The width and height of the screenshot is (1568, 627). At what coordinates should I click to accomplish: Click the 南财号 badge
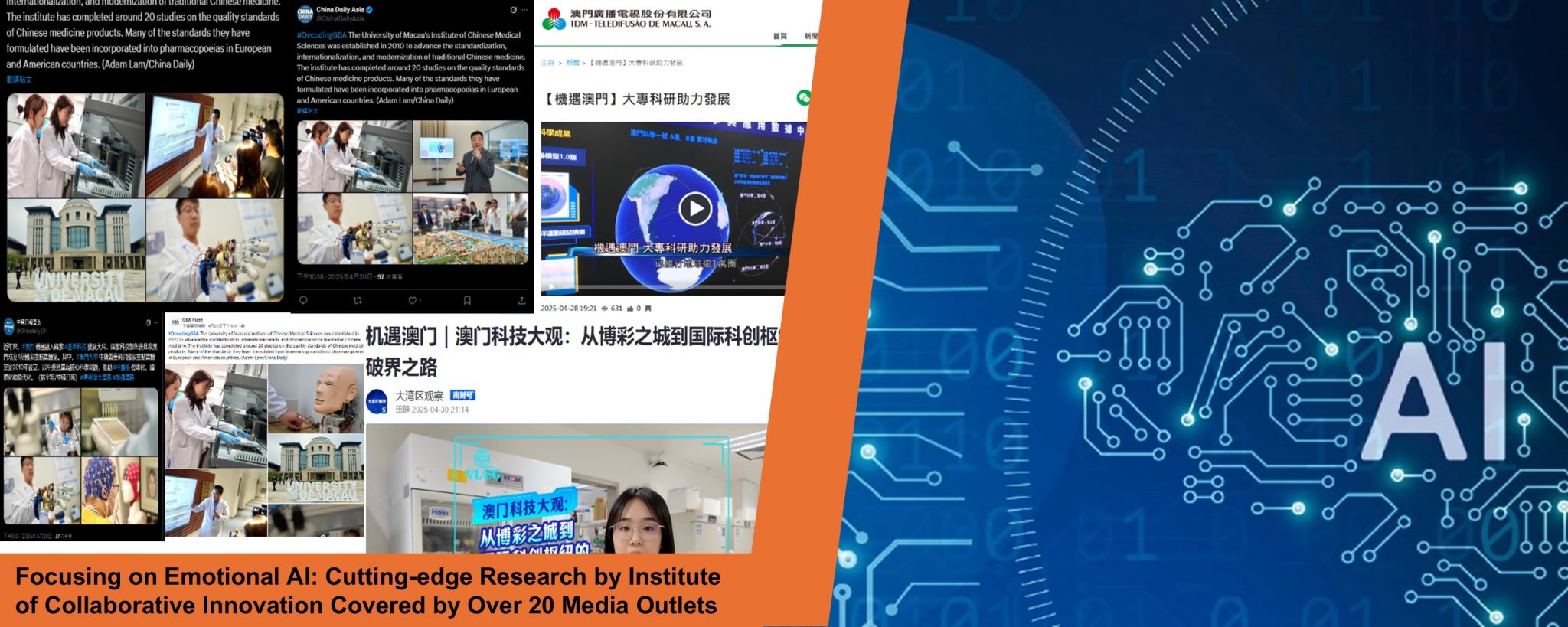tap(462, 396)
